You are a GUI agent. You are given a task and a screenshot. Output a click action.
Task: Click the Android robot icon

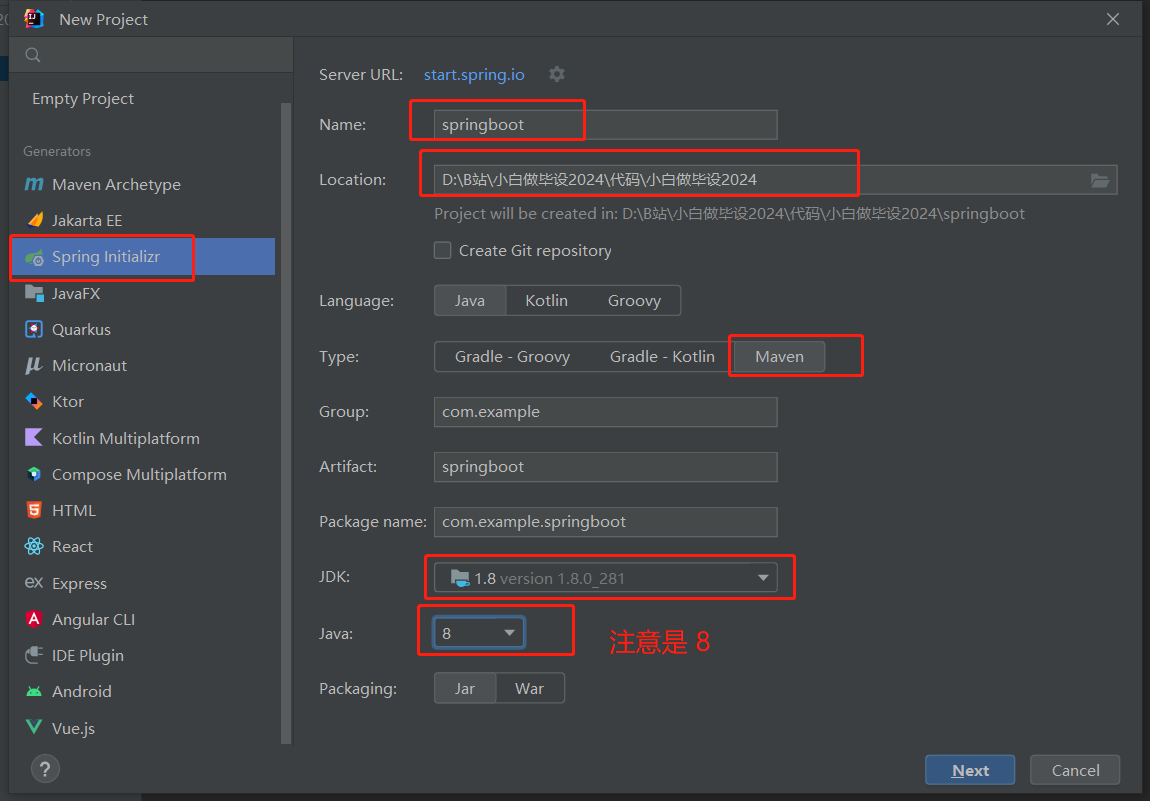[x=34, y=691]
